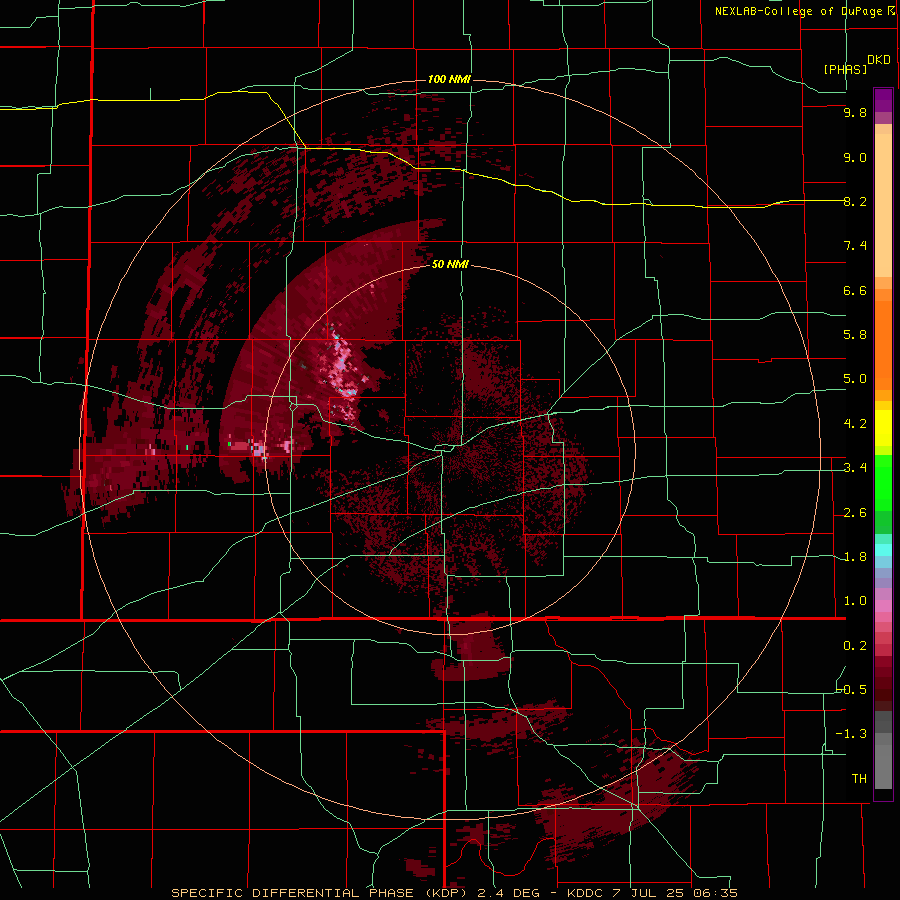
Task: Click the 2.6 scale value
Action: (855, 513)
